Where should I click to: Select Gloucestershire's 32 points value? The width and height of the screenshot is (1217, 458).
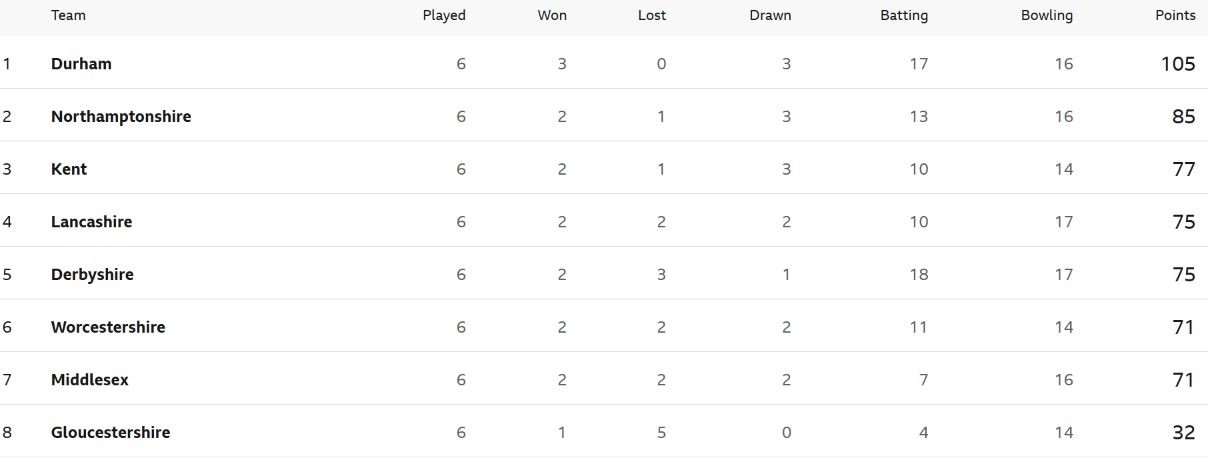[1184, 432]
